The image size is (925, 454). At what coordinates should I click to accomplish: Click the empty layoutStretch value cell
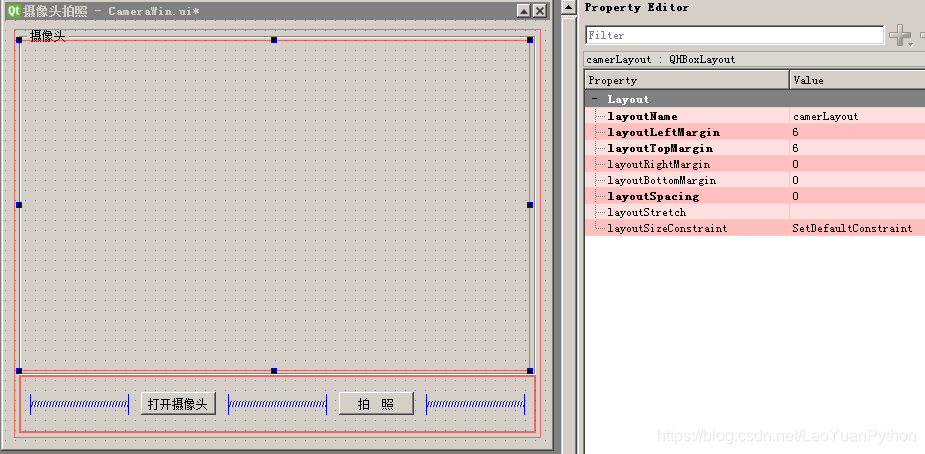857,212
